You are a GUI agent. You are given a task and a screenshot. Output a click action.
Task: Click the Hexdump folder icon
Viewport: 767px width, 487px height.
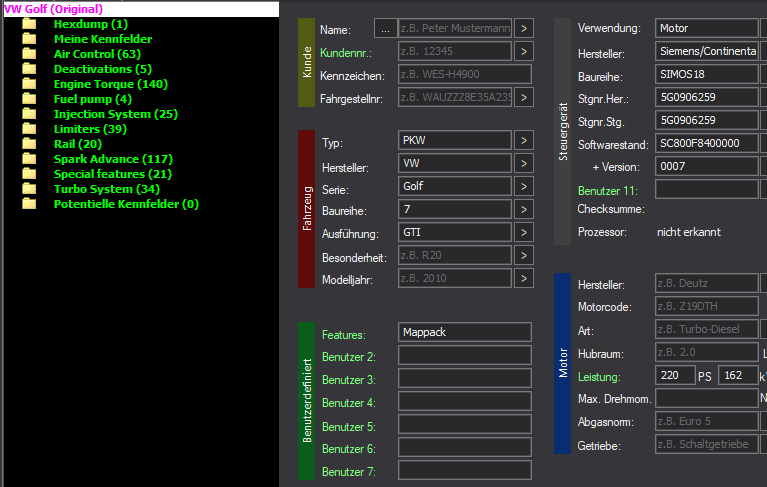[x=29, y=23]
